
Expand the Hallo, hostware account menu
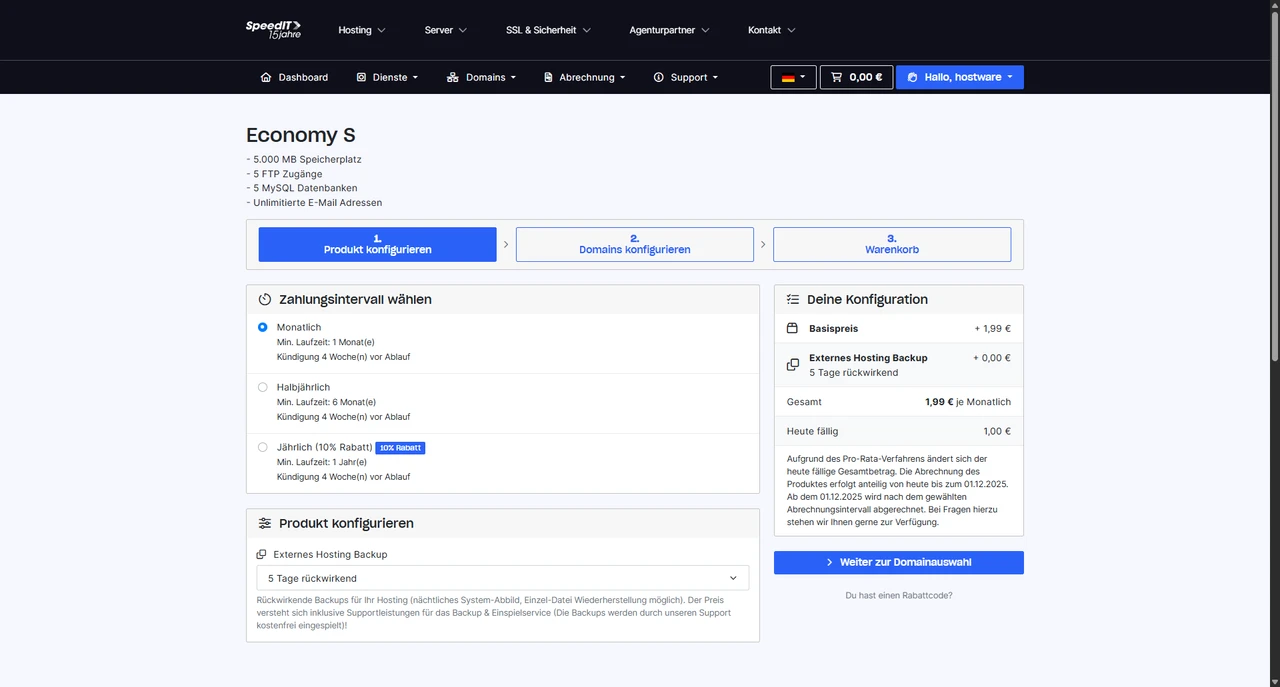[x=960, y=77]
